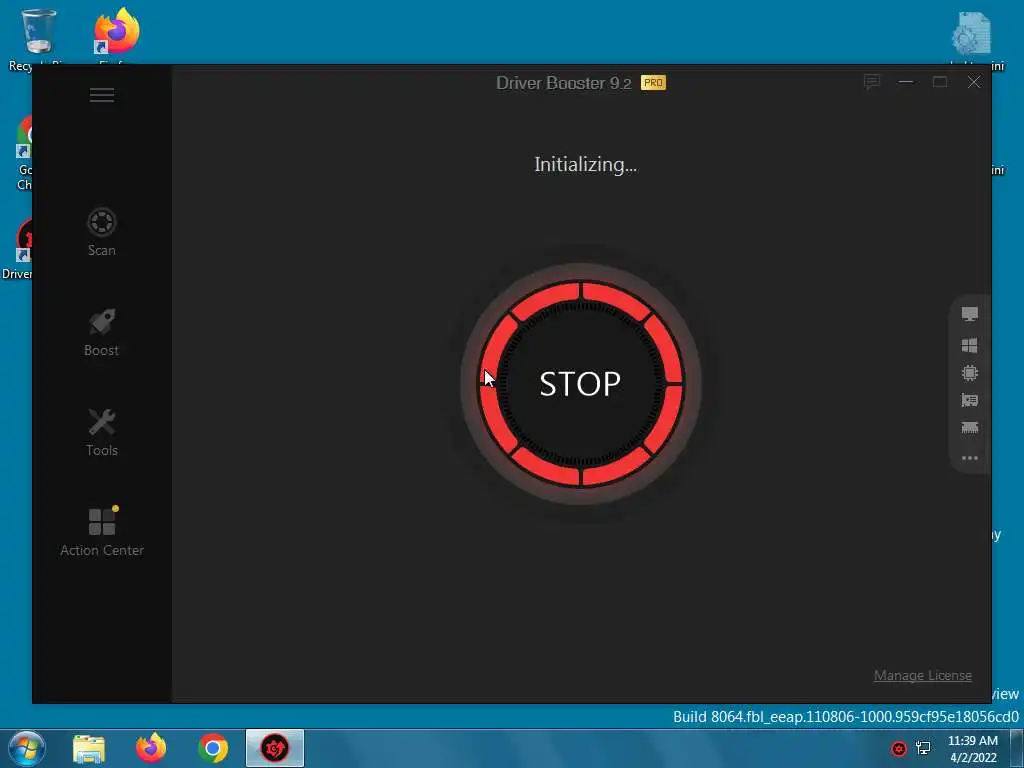Open clock showing 11:39 AM

(973, 749)
